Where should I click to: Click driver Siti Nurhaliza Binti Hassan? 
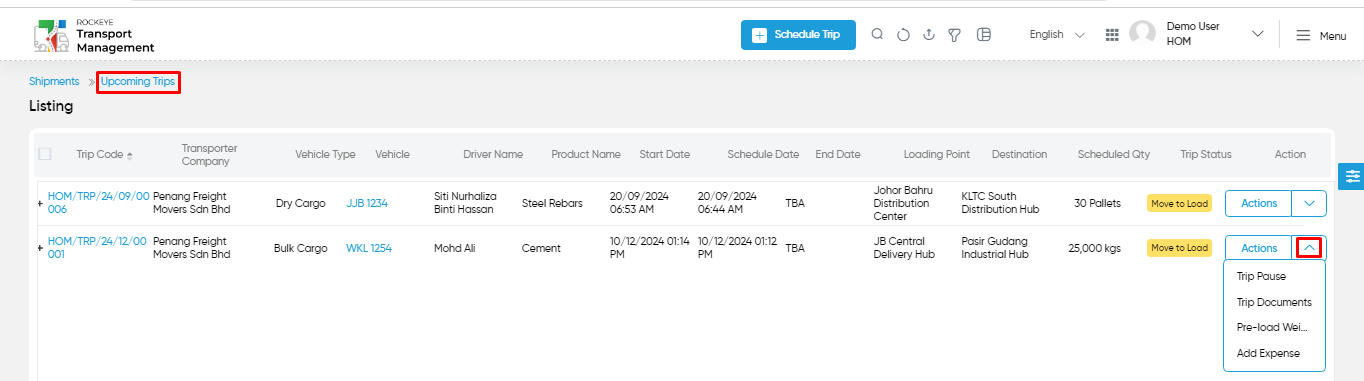click(465, 203)
